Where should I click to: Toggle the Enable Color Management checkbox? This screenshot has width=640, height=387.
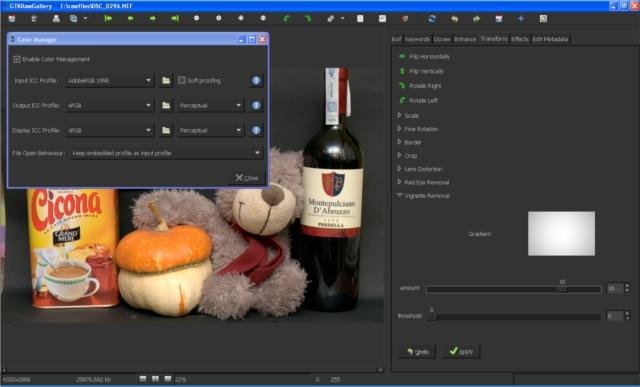17,59
